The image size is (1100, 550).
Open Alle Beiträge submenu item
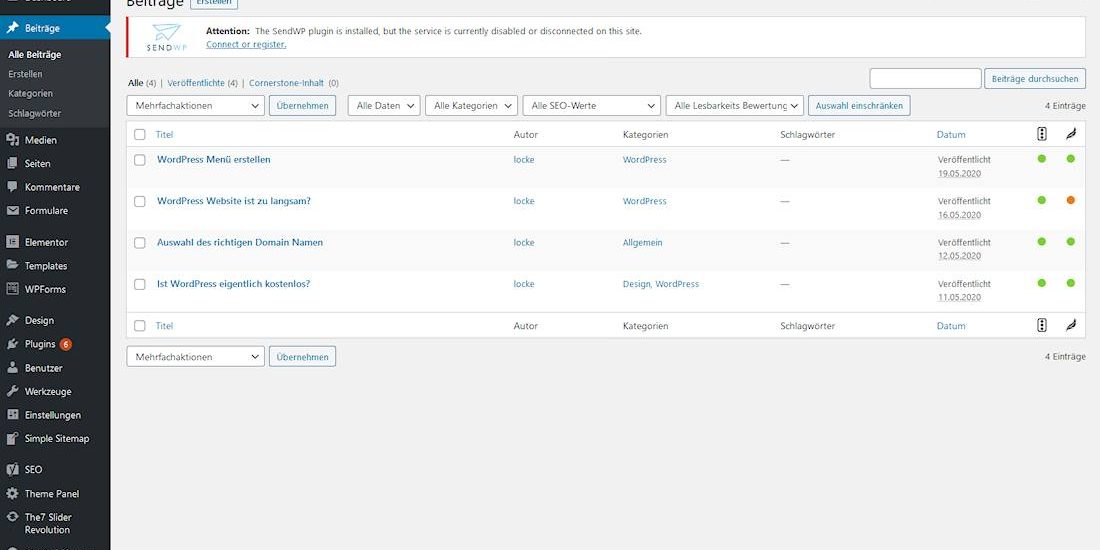point(34,54)
